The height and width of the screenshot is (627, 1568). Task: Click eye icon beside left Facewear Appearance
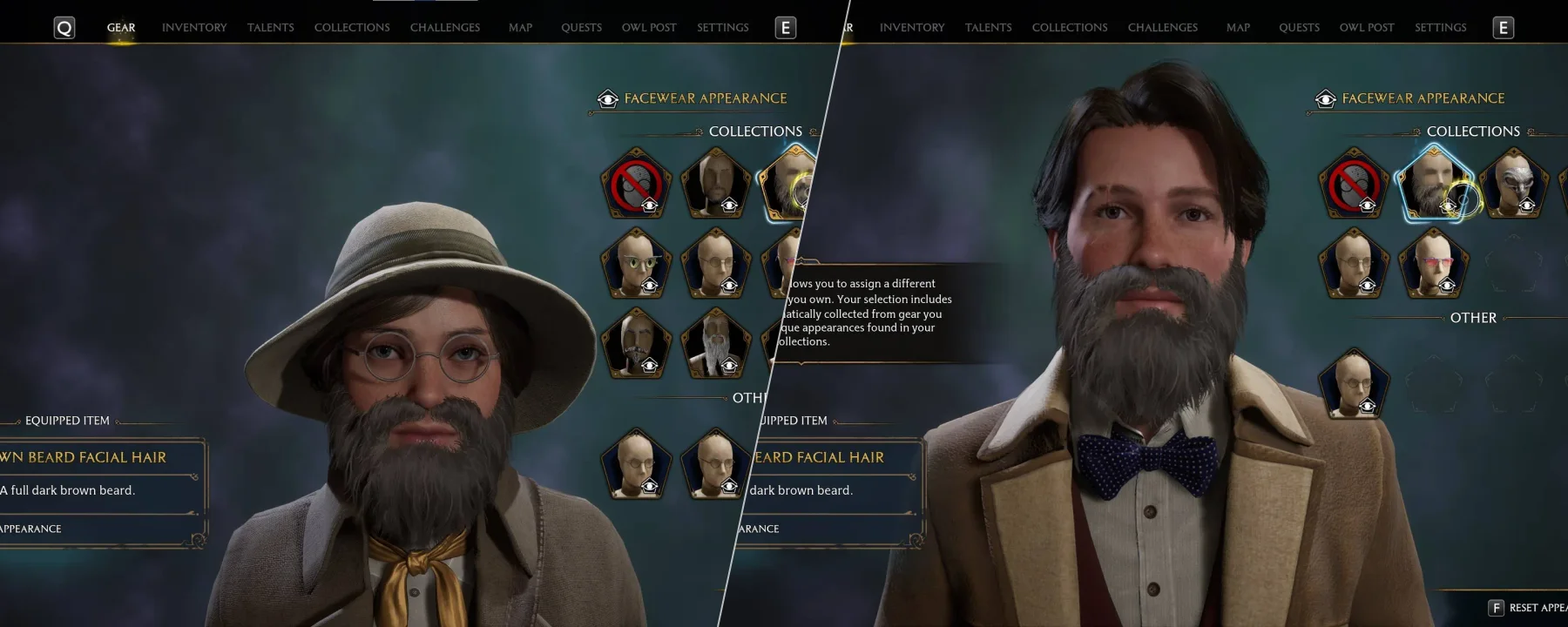pos(608,99)
